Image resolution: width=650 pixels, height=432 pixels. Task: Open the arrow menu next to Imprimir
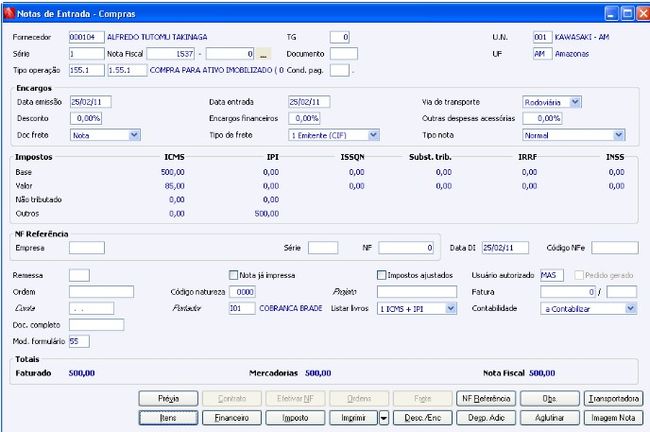point(384,419)
